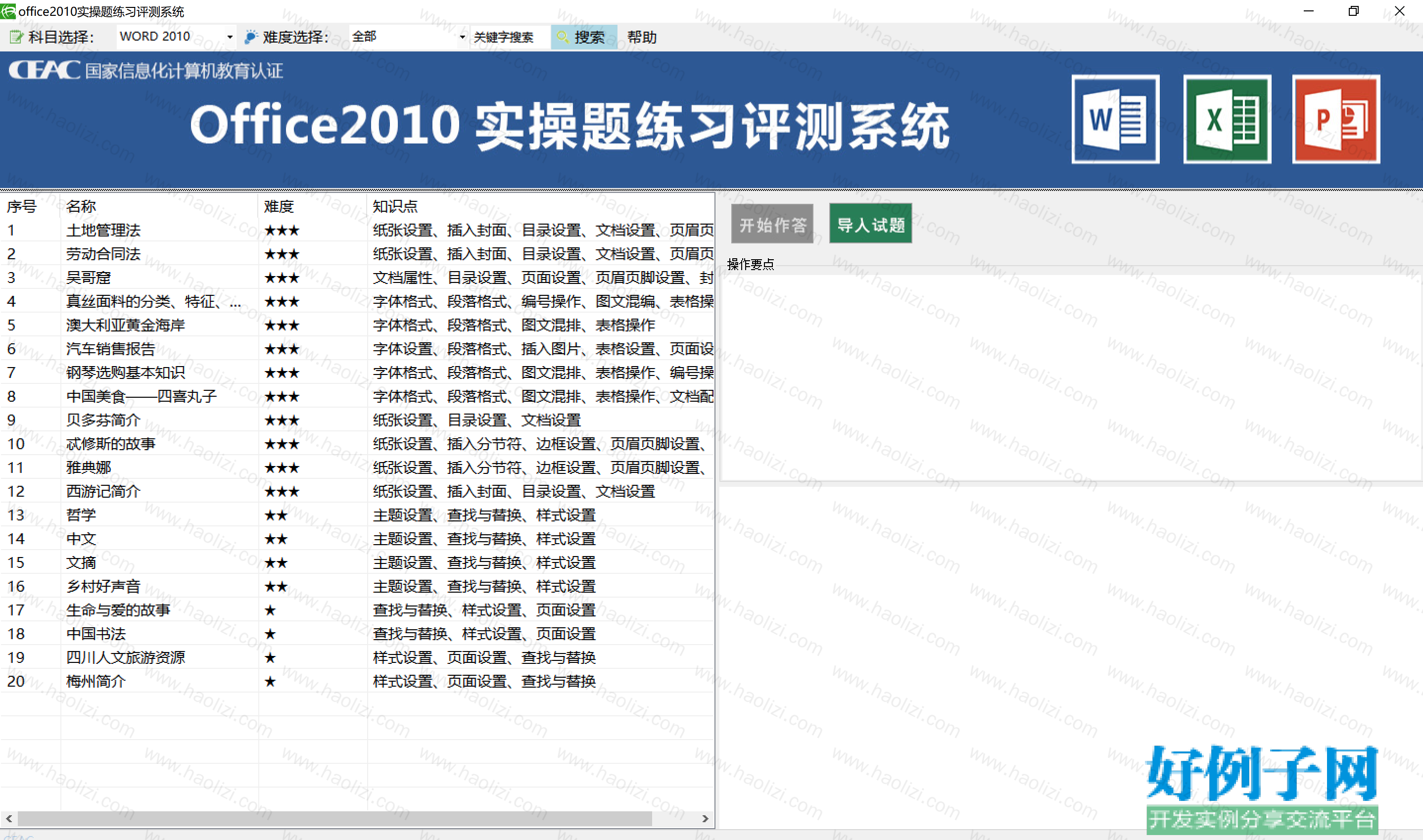The height and width of the screenshot is (840, 1423).
Task: Select the row 西游记简介
Action: 357,492
